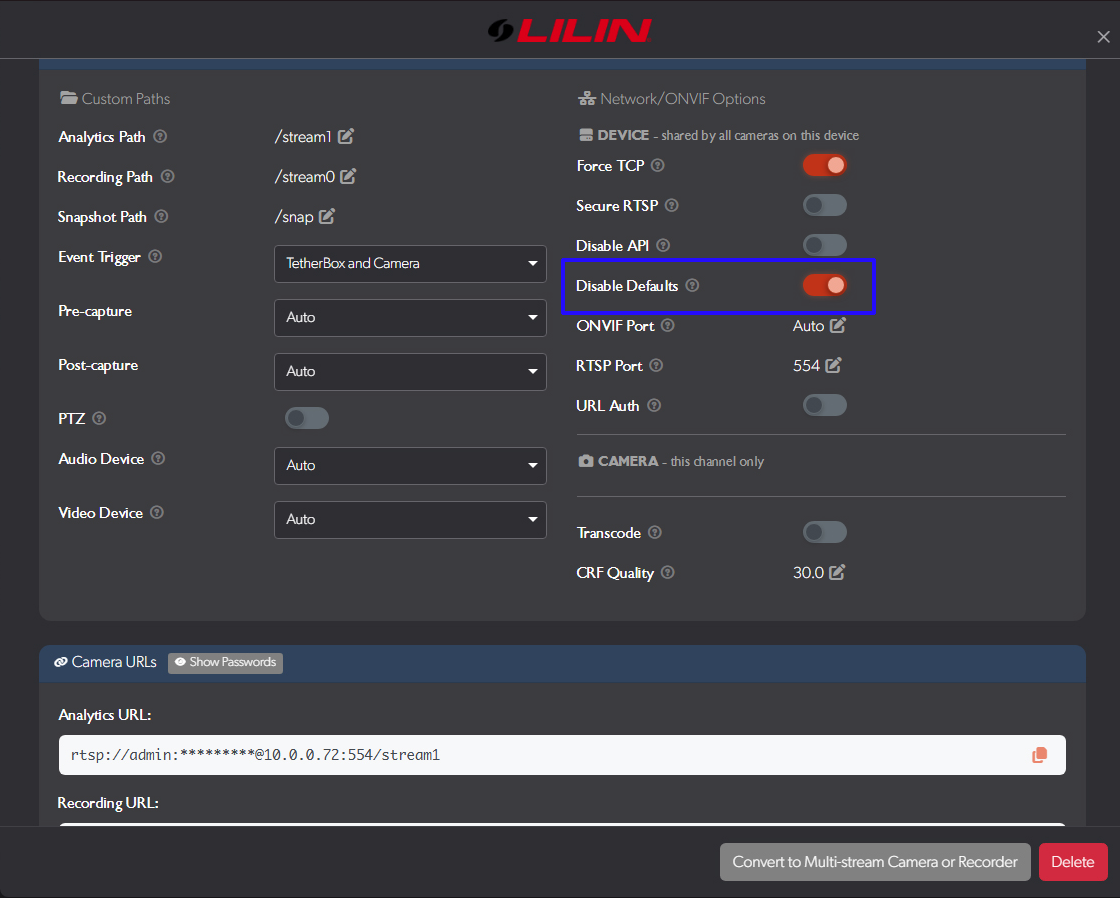Show help for Audio Device

coord(159,458)
